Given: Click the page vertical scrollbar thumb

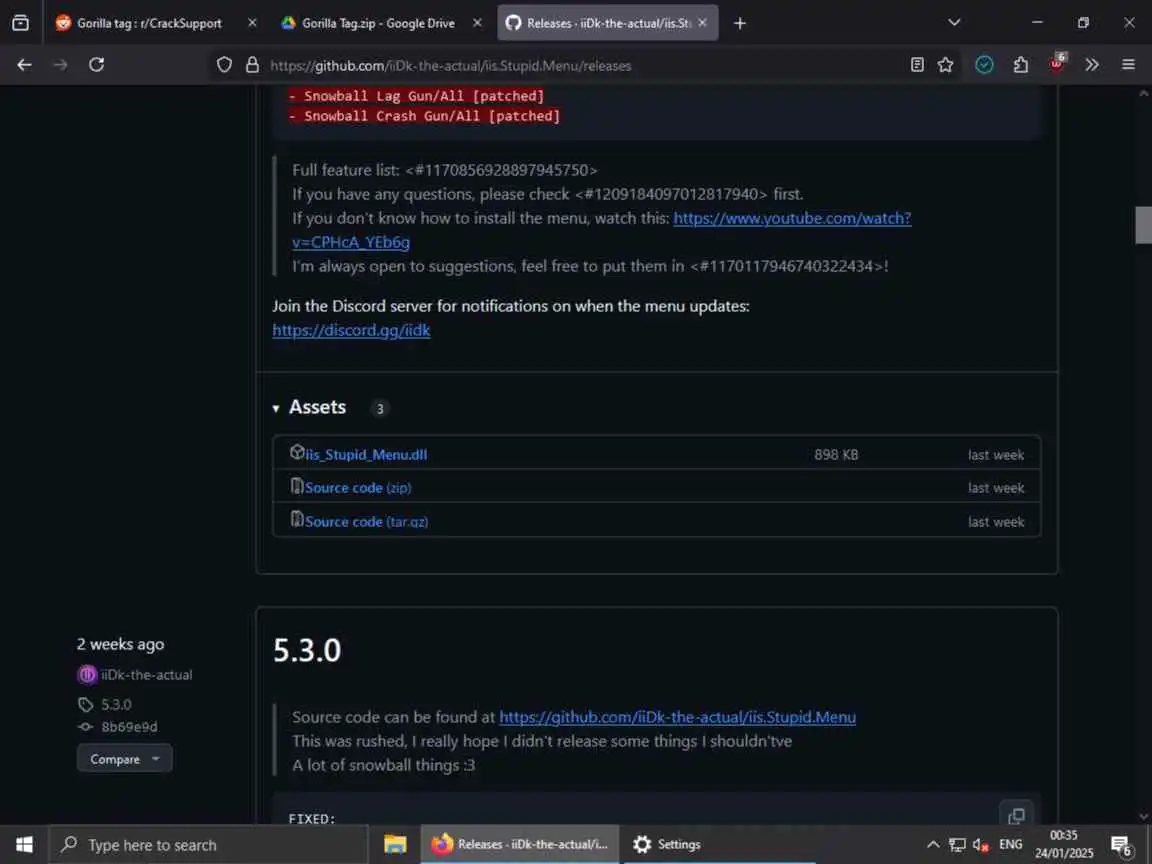Looking at the screenshot, I should pos(1143,225).
